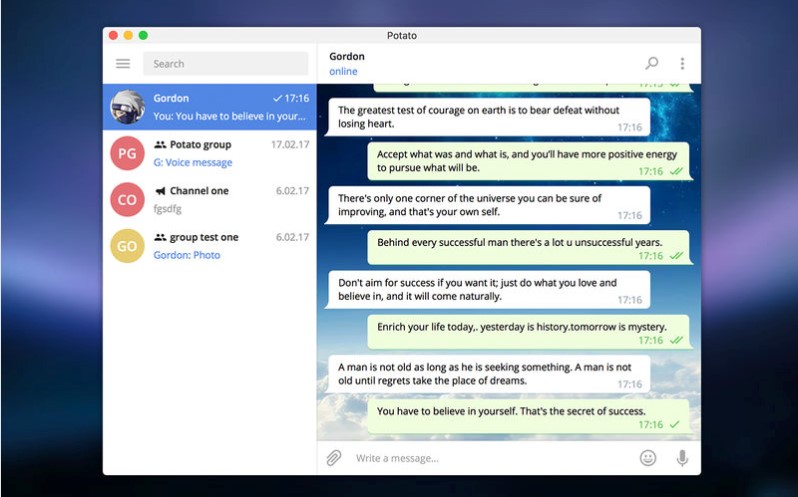Click the yellow minimize window button
This screenshot has width=798, height=497.
coord(128,35)
